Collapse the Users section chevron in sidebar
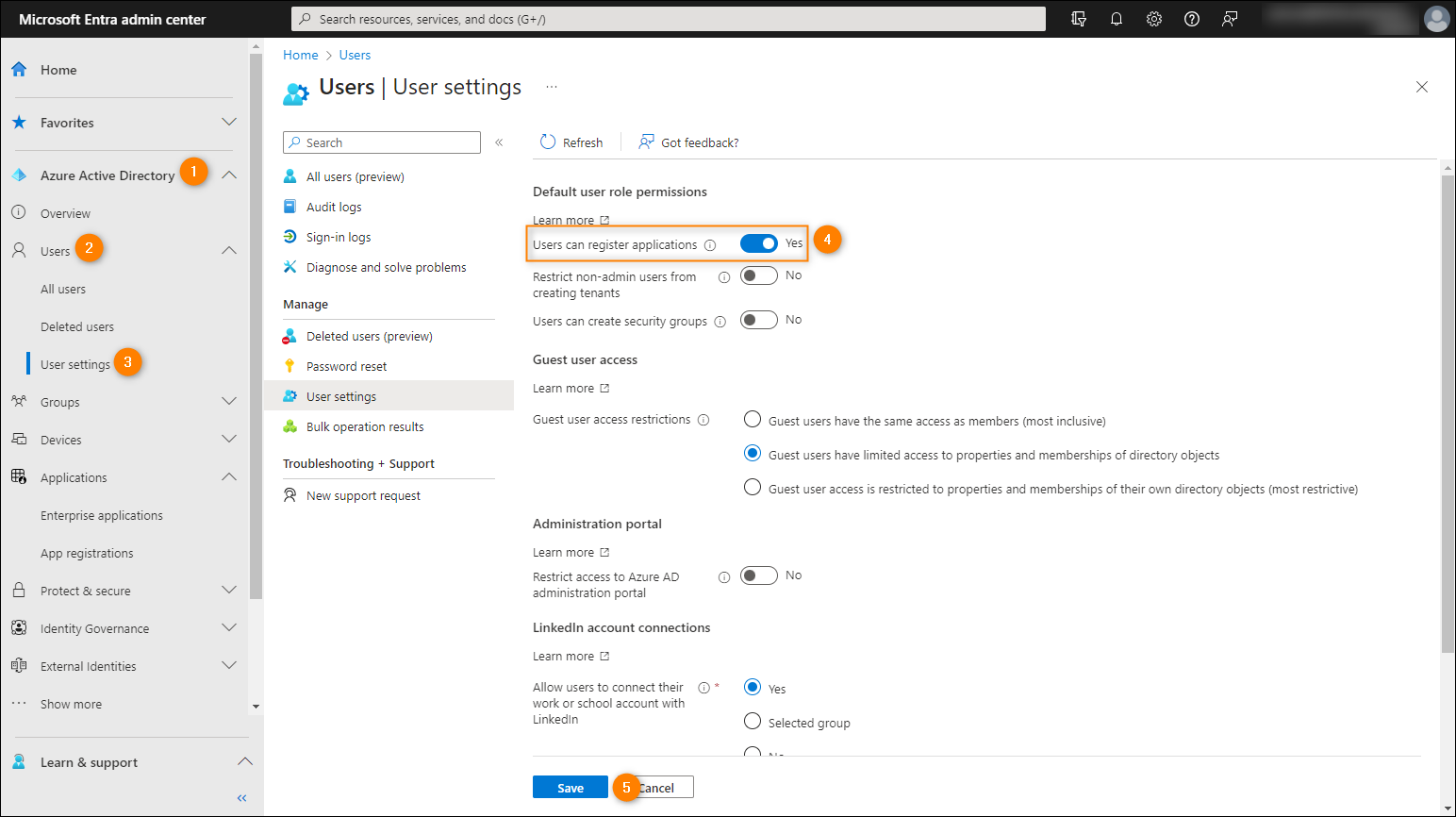The image size is (1456, 817). (x=229, y=250)
